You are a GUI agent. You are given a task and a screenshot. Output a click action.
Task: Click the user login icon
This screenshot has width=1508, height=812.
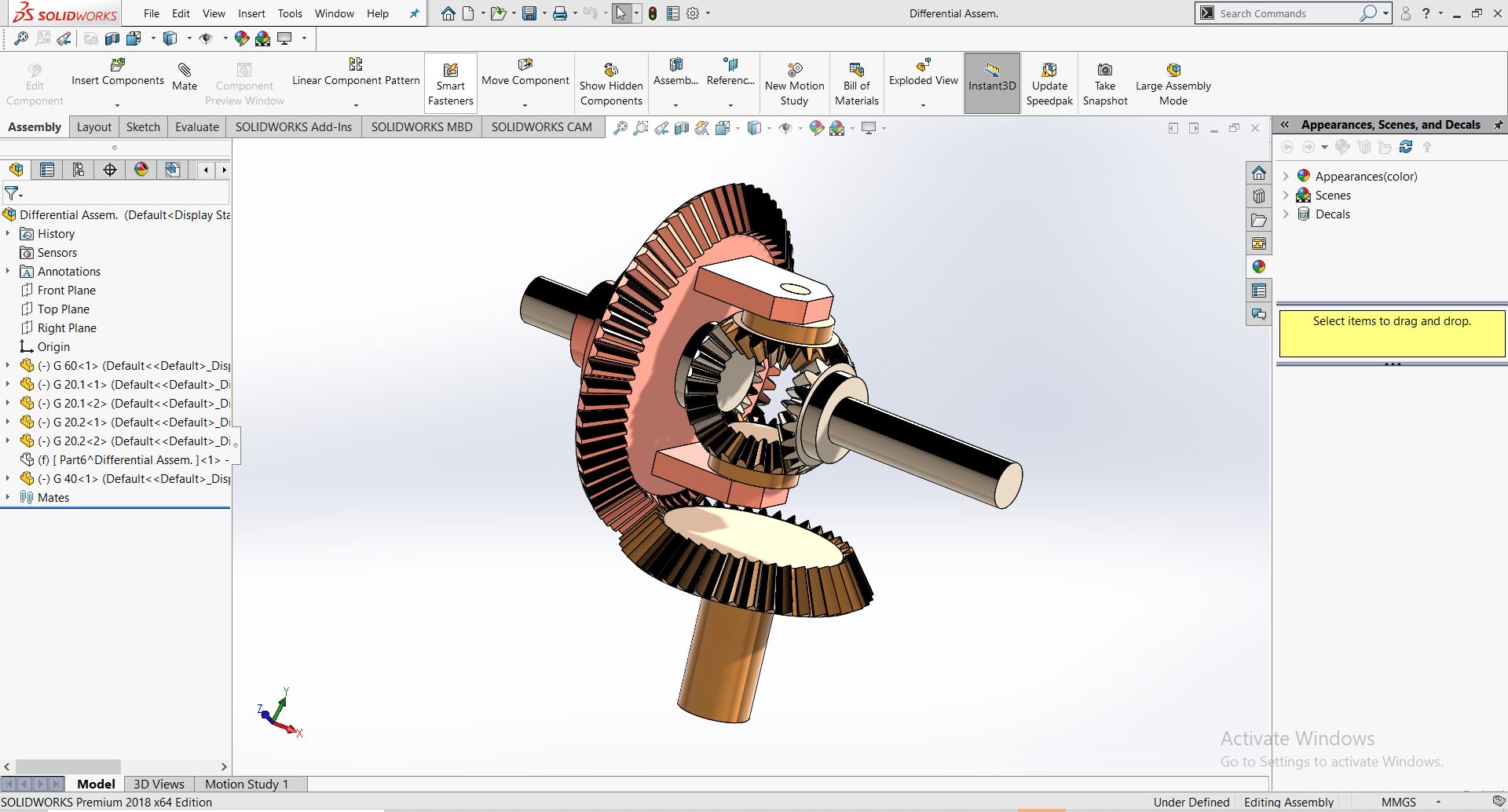pyautogui.click(x=1406, y=13)
